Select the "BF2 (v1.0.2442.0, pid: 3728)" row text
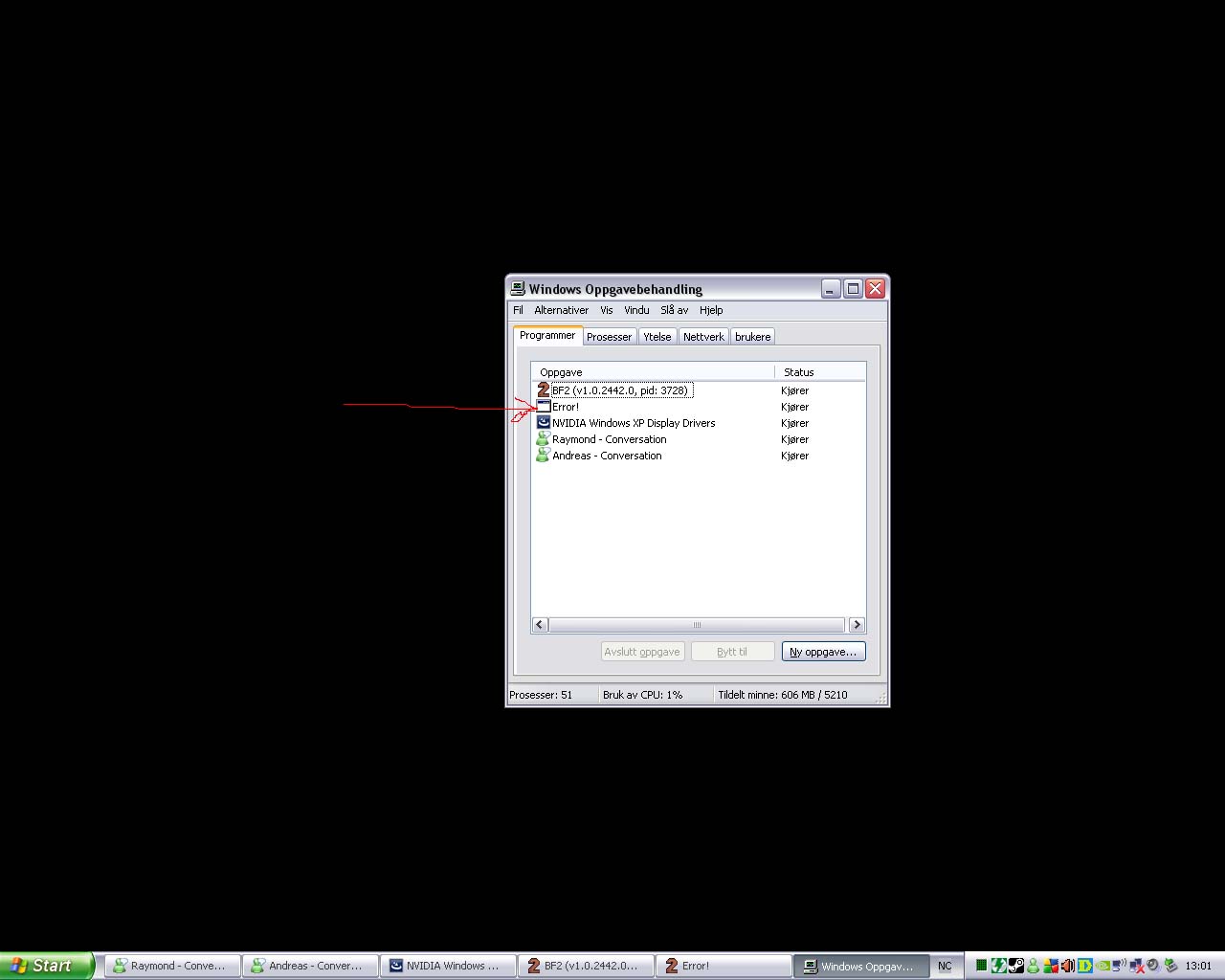1225x980 pixels. pyautogui.click(x=620, y=390)
